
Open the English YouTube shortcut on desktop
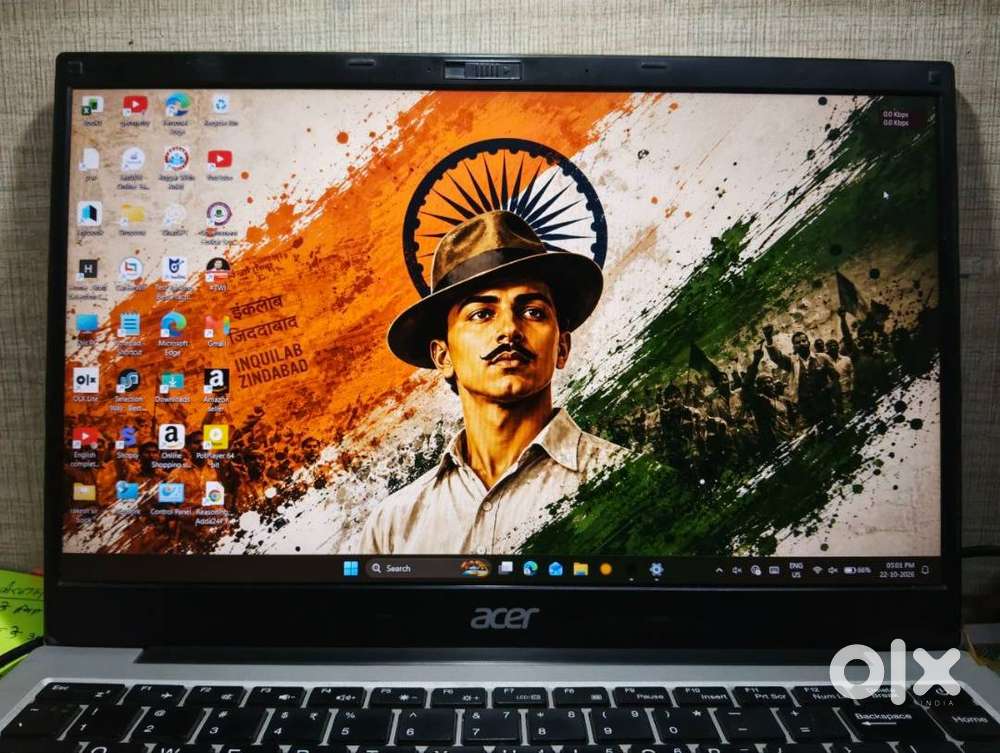click(85, 446)
